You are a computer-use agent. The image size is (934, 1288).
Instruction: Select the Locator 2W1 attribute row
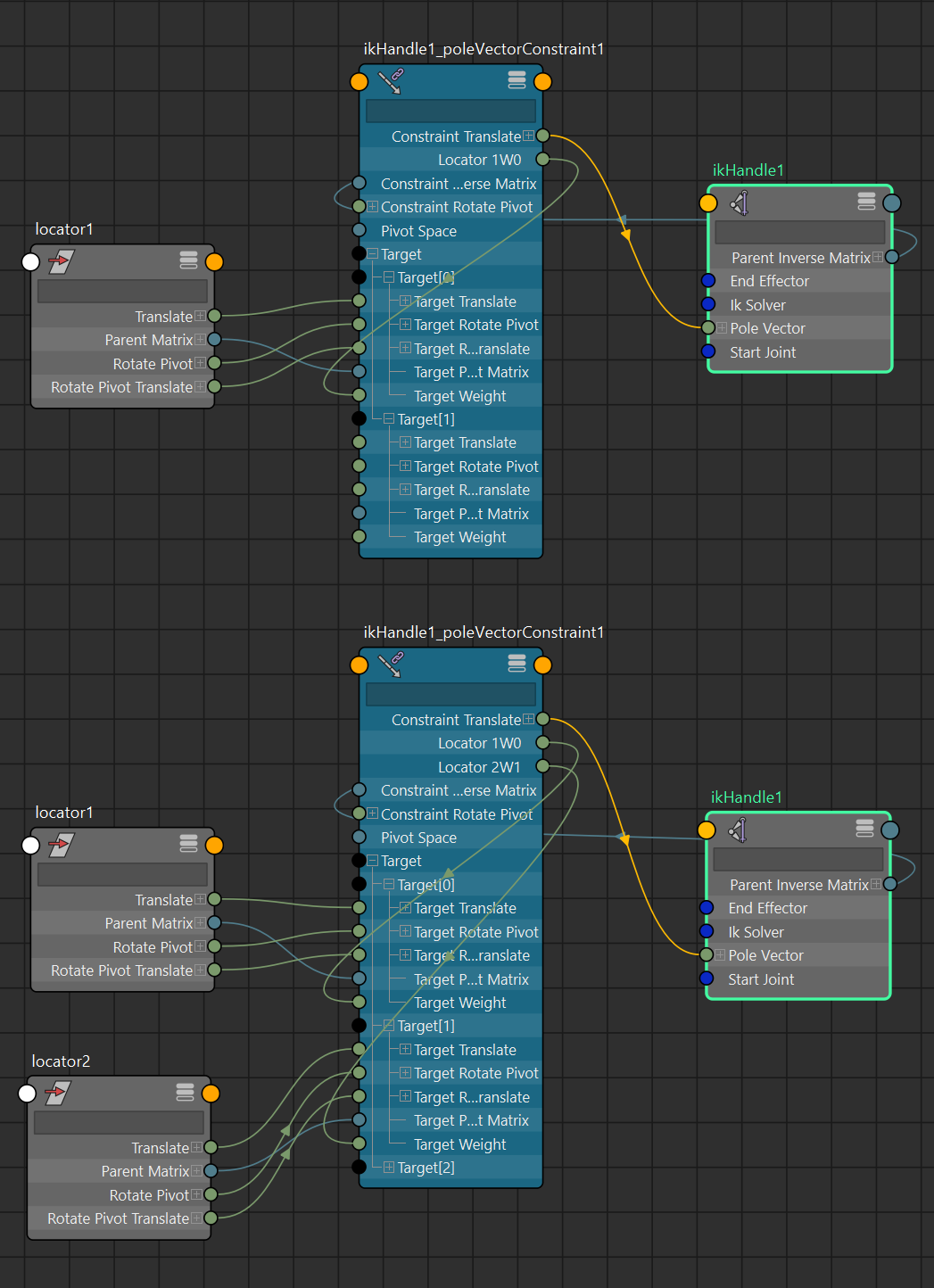479,767
